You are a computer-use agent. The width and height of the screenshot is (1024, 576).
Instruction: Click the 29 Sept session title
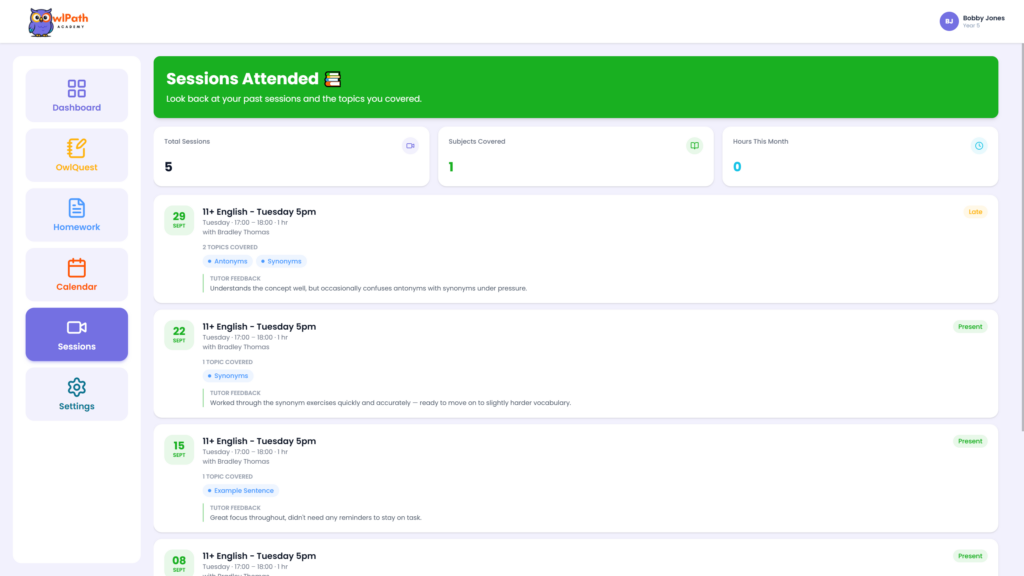[x=259, y=212]
